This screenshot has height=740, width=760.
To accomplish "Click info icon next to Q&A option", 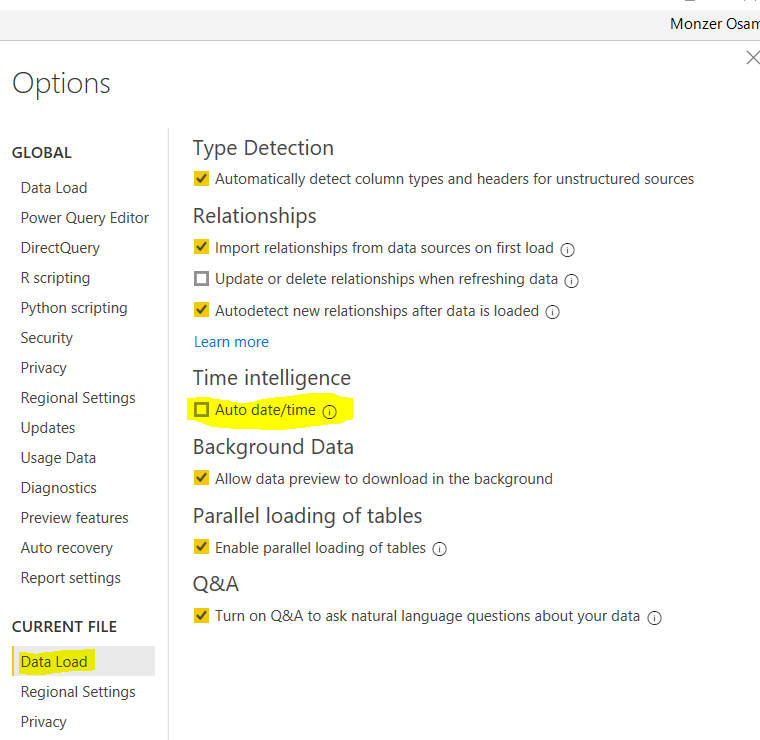I will click(x=654, y=618).
